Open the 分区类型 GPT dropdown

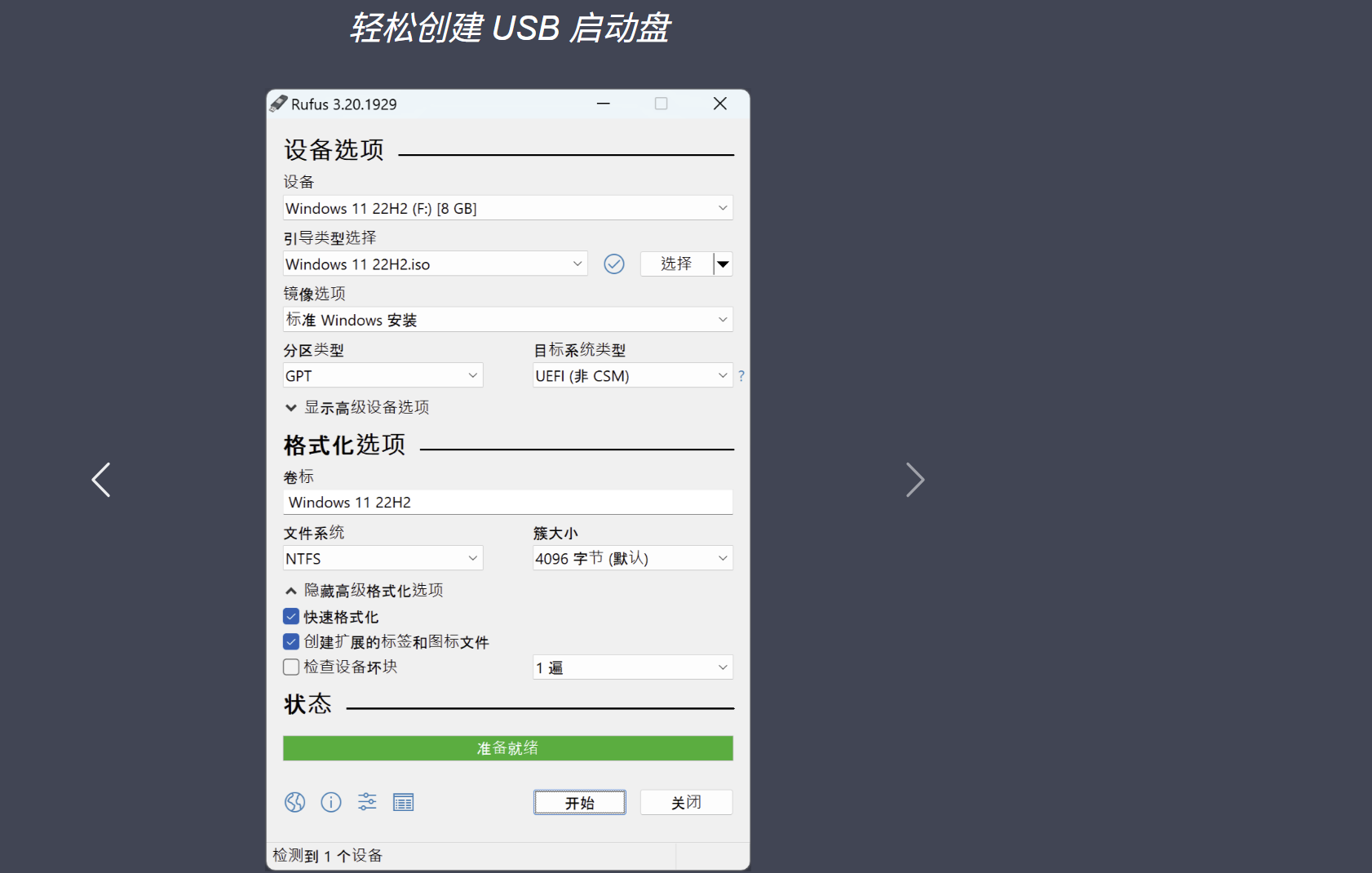[383, 375]
